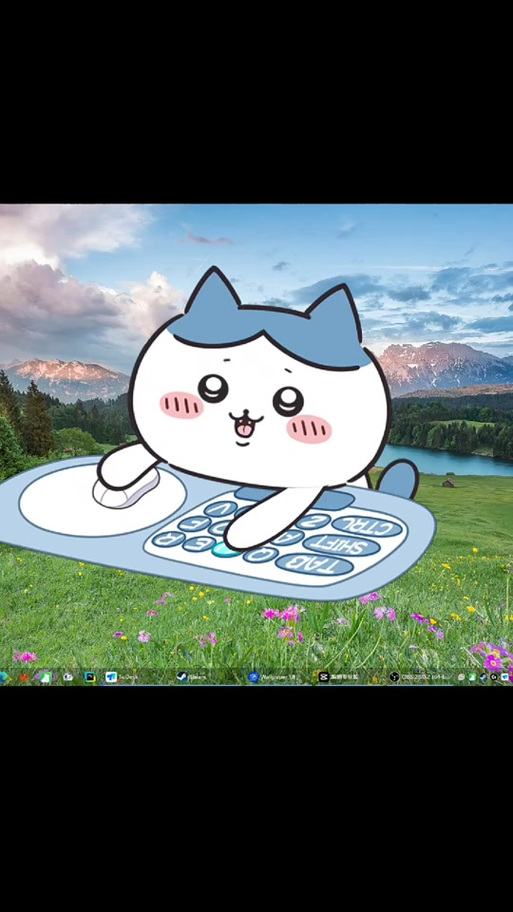Open the Wallpaper UI taskbar window
The width and height of the screenshot is (513, 912).
pos(272,677)
